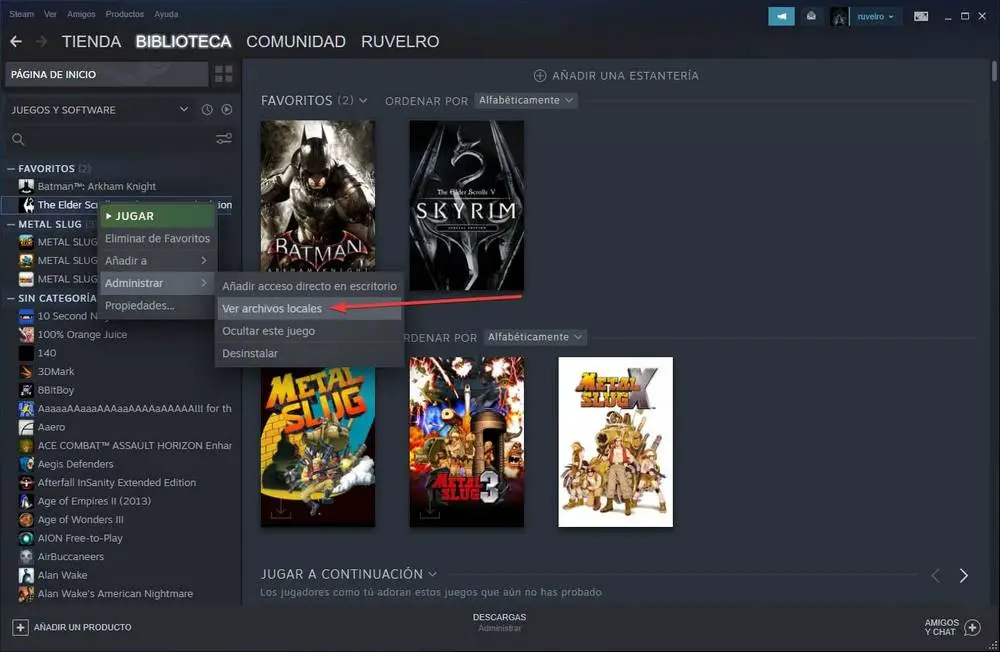1000x652 pixels.
Task: Open the Administrar submenu
Action: 158,283
